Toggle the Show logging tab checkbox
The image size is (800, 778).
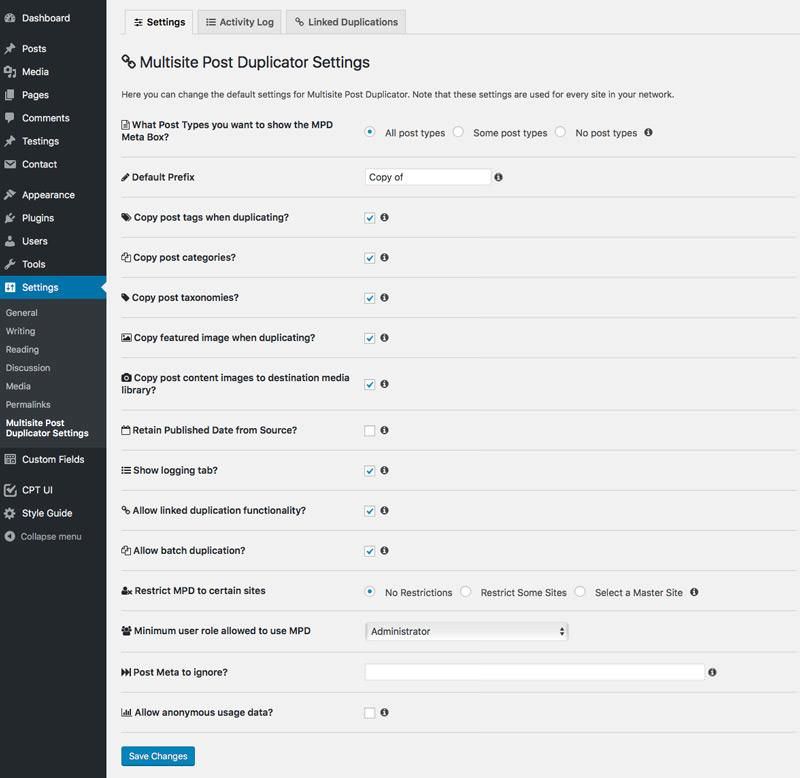point(369,471)
